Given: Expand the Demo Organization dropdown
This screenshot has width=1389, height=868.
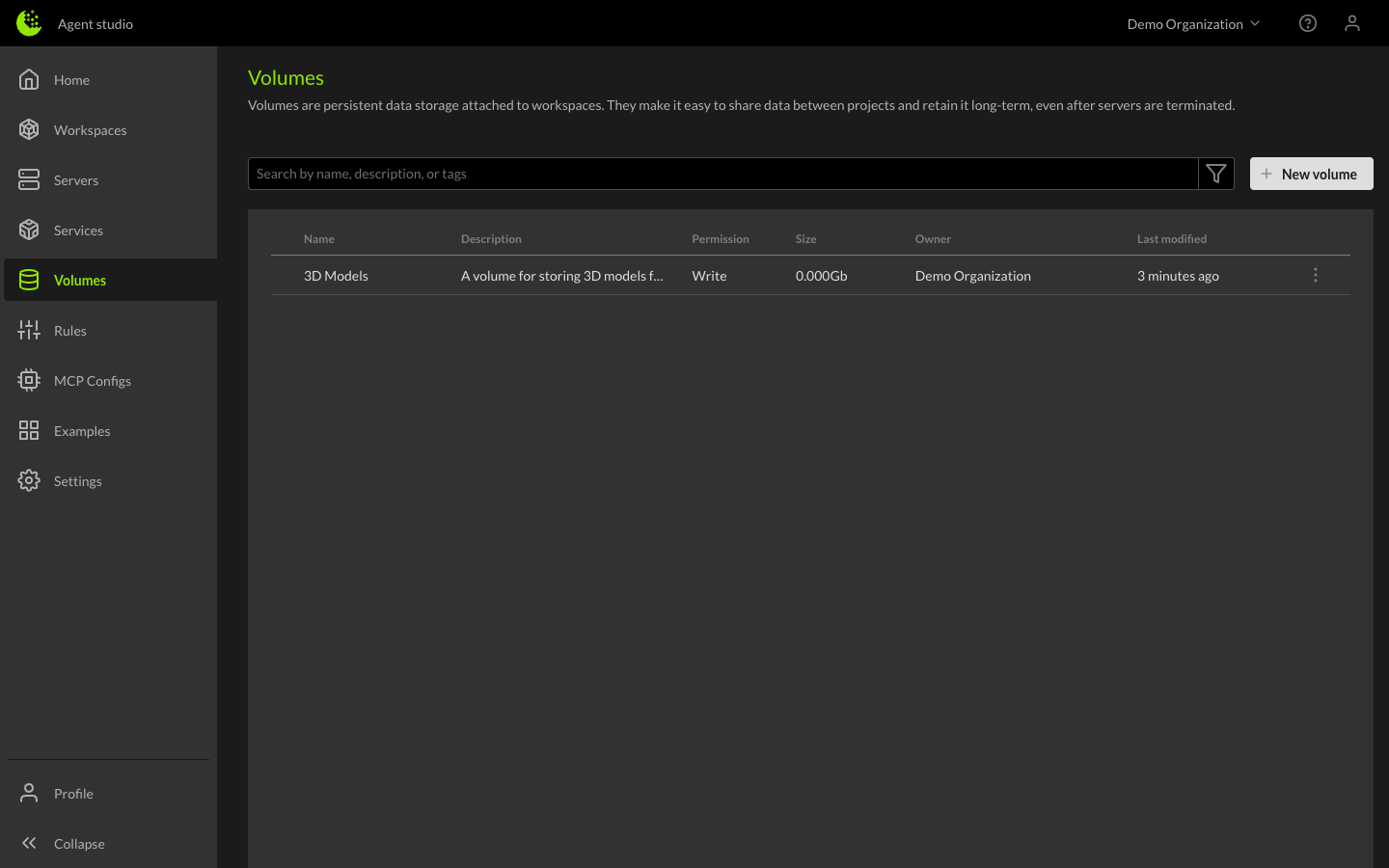Looking at the screenshot, I should click(1193, 24).
